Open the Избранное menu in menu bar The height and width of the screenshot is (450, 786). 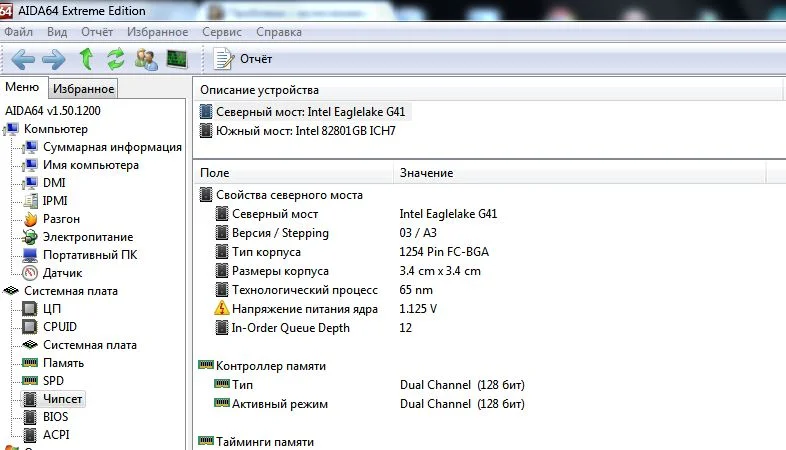point(157,32)
